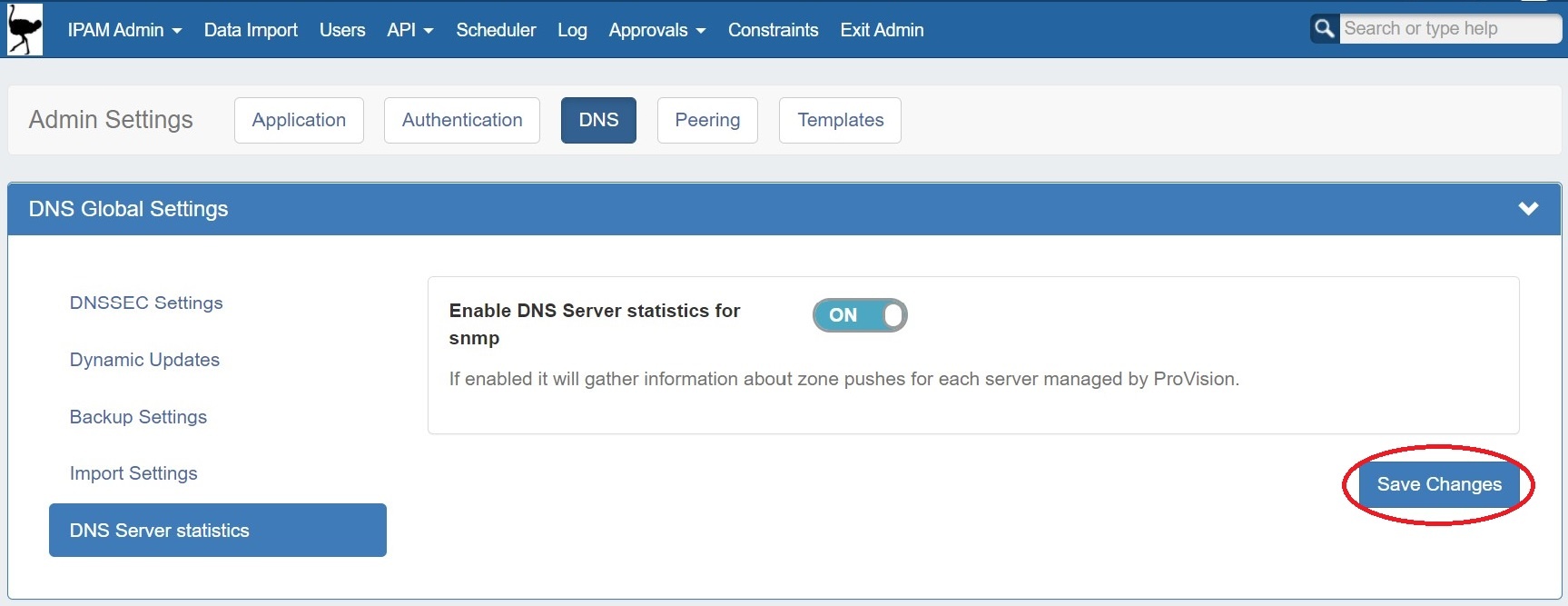Open the Peering settings tab
1568x606 pixels.
pos(707,120)
